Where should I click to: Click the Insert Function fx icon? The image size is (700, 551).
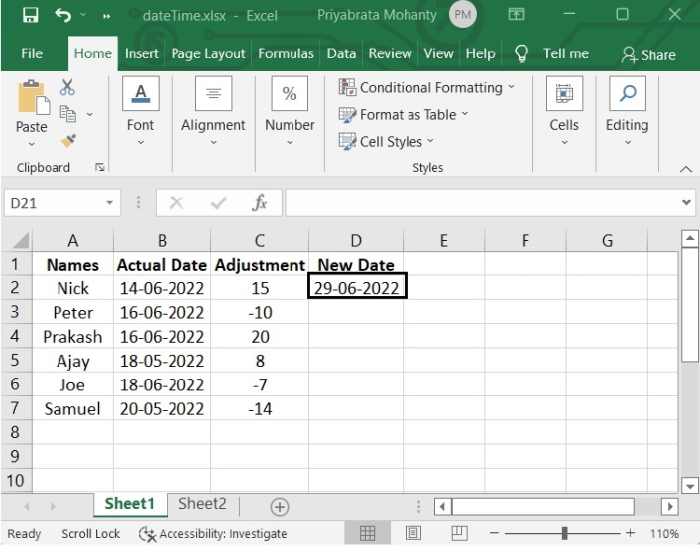click(x=259, y=203)
